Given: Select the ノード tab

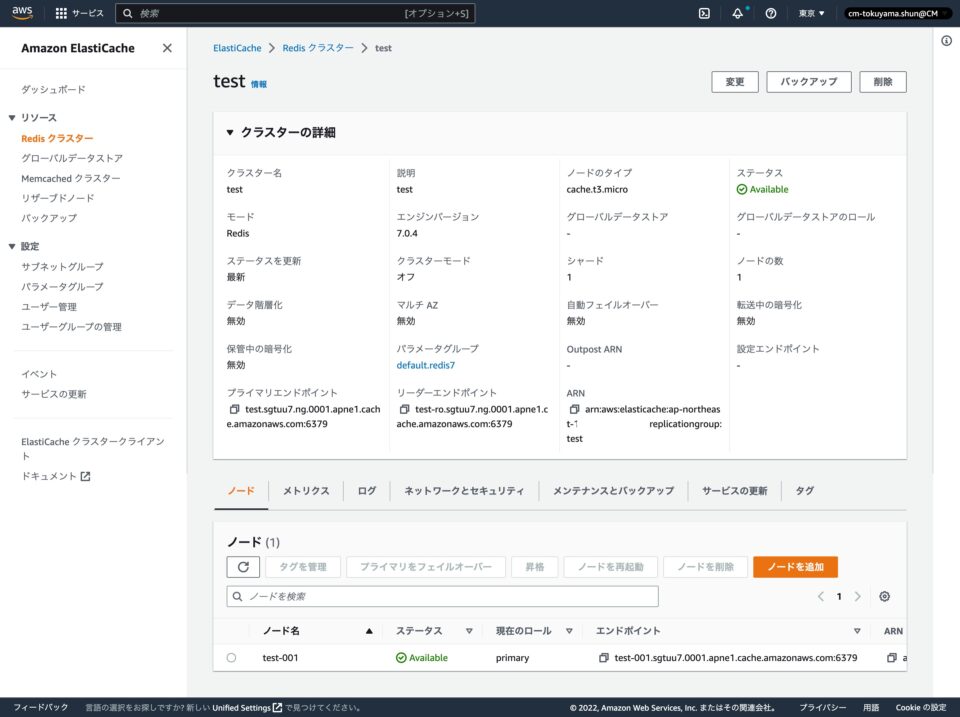Looking at the screenshot, I should (x=241, y=490).
